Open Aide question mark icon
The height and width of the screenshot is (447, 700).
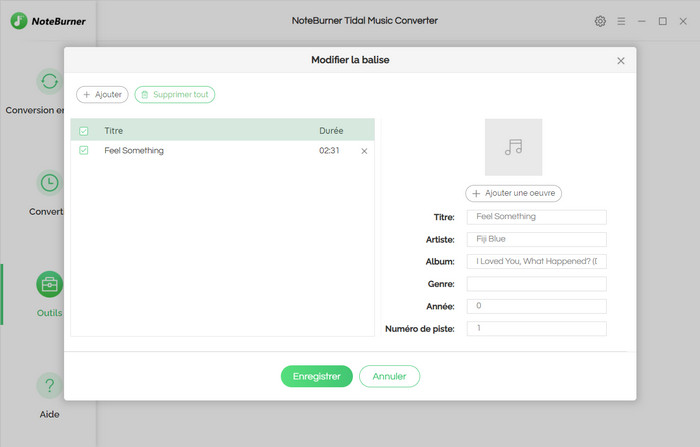49,385
